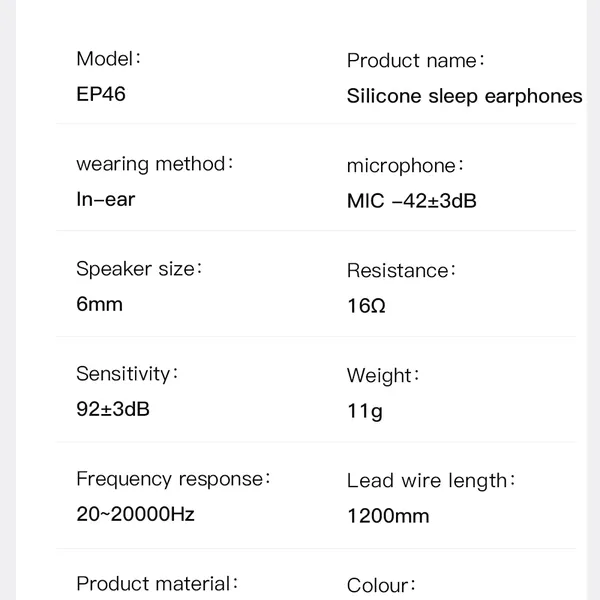This screenshot has height=600, width=600.
Task: Click the Product name label
Action: click(415, 60)
